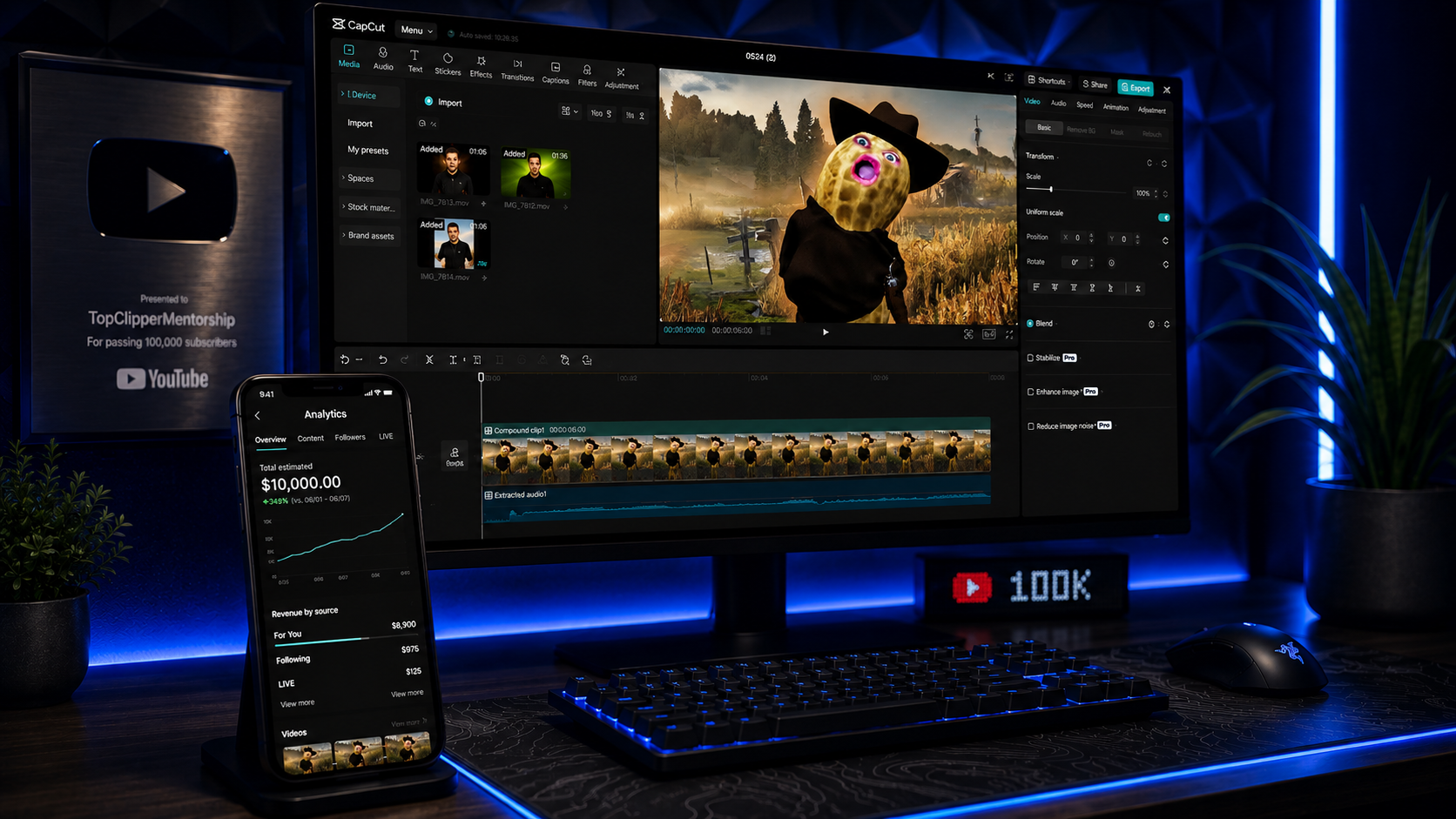Click the Rotate value stepper
The width and height of the screenshot is (1456, 819).
[1091, 262]
